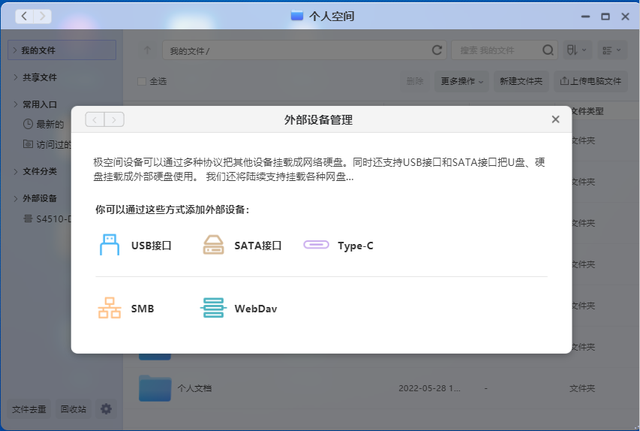Click forward arrow in 个人空间 title bar
This screenshot has height=431, width=640.
coord(42,16)
